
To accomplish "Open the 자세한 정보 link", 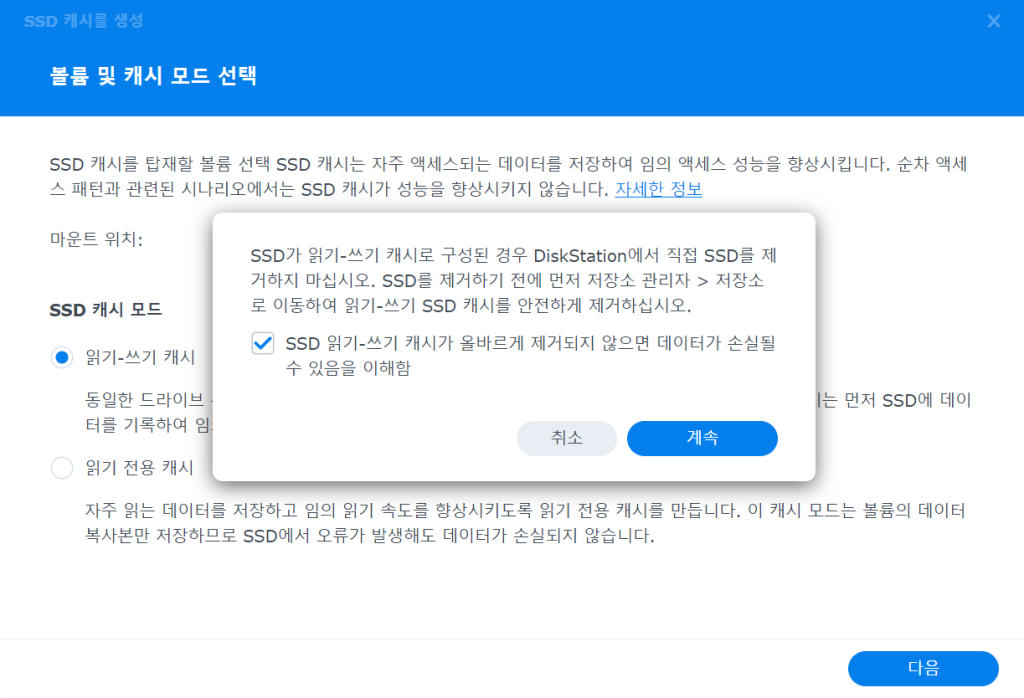I will point(658,189).
